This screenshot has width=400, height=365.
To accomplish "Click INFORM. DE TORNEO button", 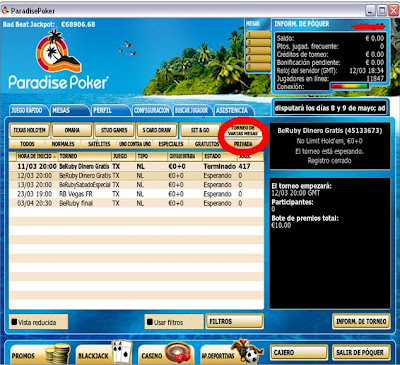I will pos(361,321).
